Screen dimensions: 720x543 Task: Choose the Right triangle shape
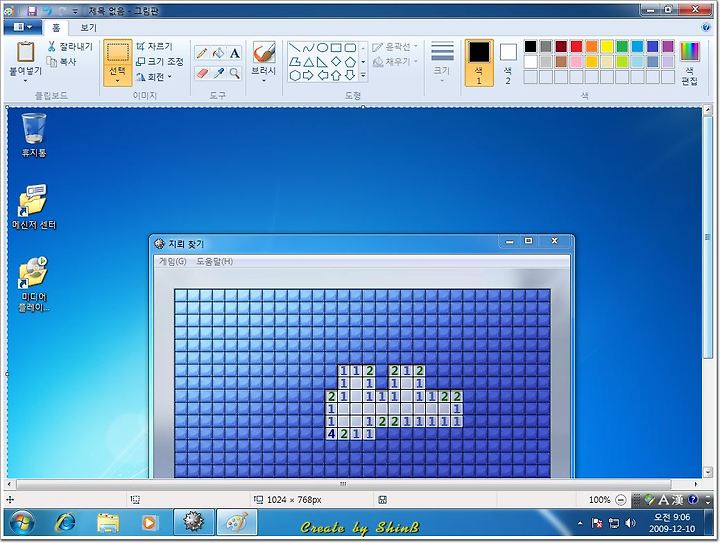click(322, 62)
